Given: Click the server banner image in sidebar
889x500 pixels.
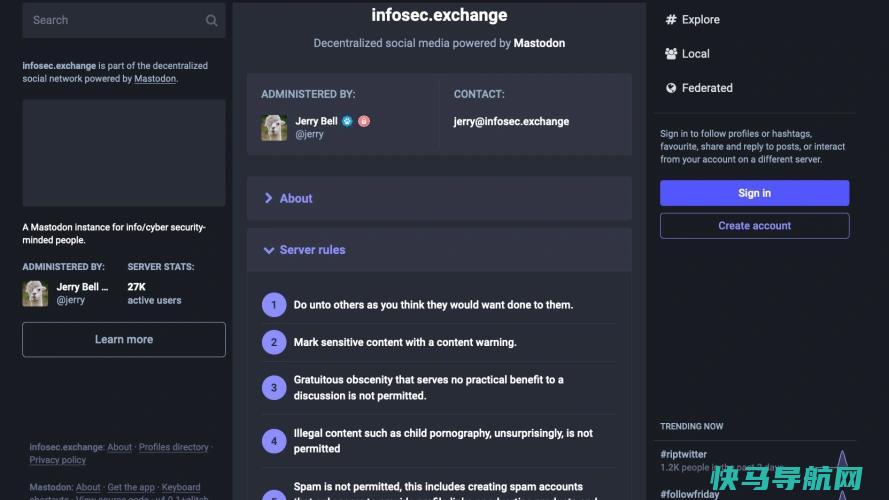Looking at the screenshot, I should click(124, 153).
